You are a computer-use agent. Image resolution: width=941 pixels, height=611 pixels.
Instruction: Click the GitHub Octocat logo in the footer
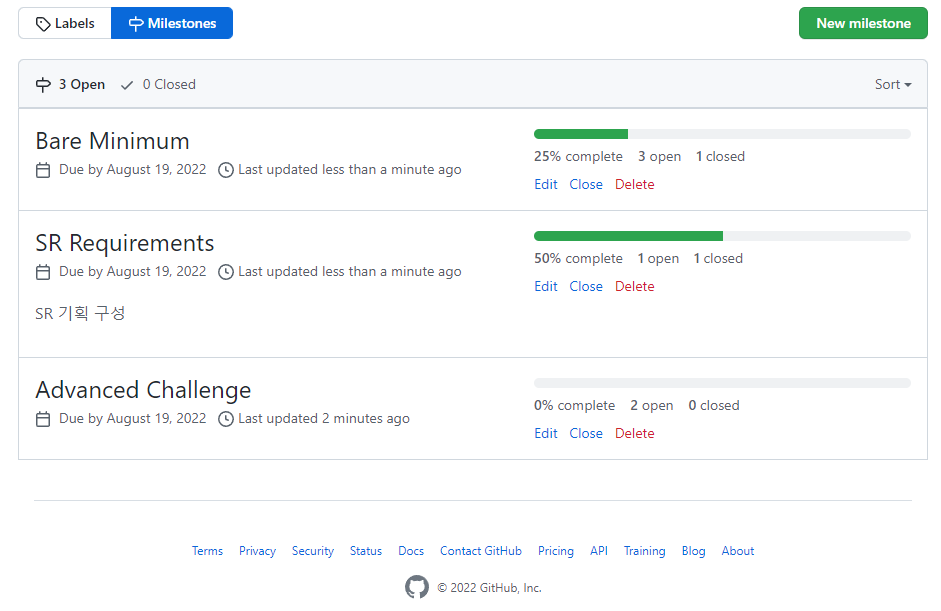(x=416, y=587)
